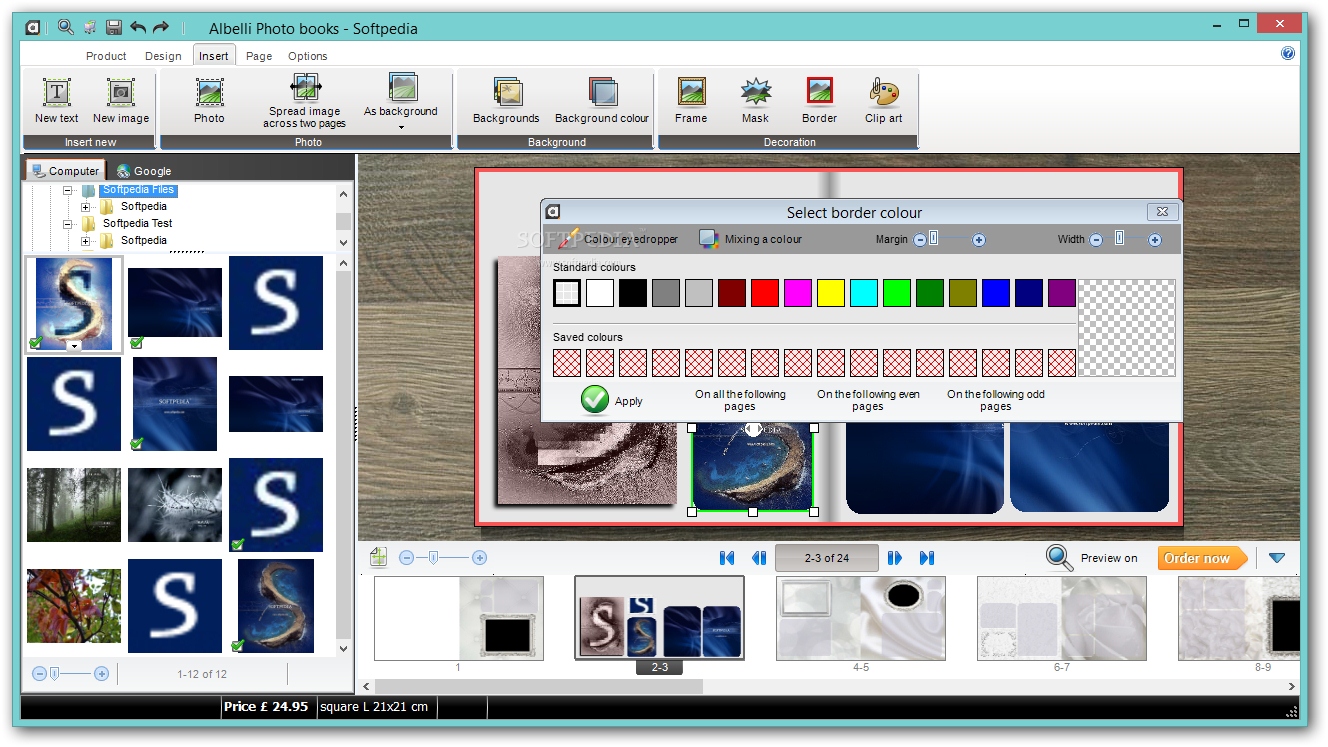Screen dimensions: 1328x747
Task: Insert a New image placeholder
Action: pos(121,100)
